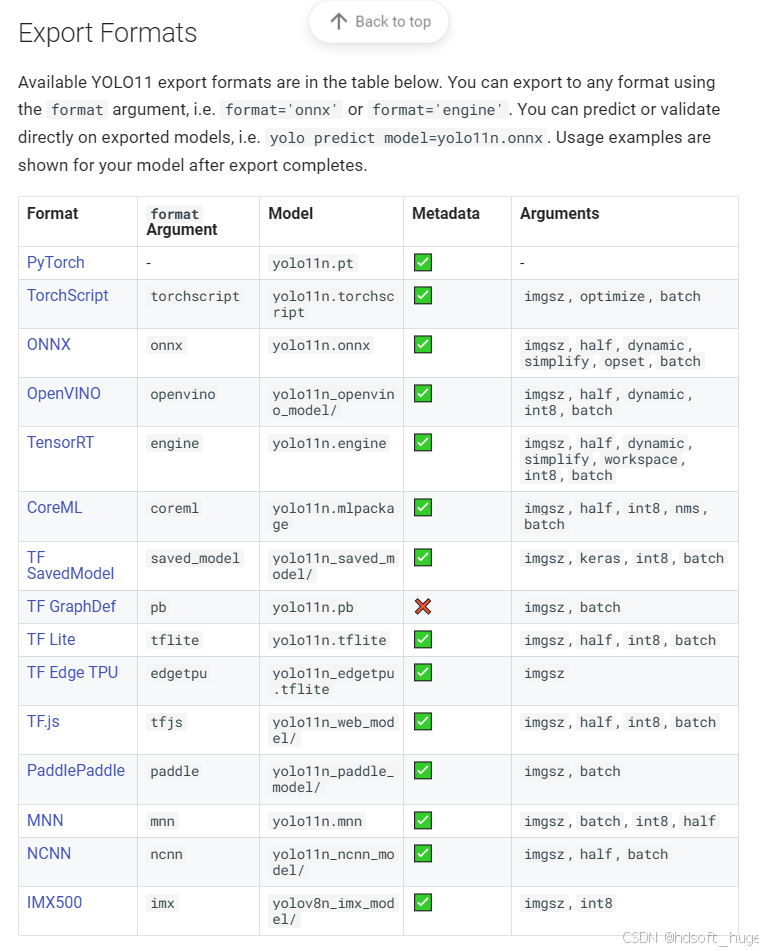Screen dimensions: 763x951
Task: Click the 'workspace' argument in TensorRT row
Action: click(640, 460)
